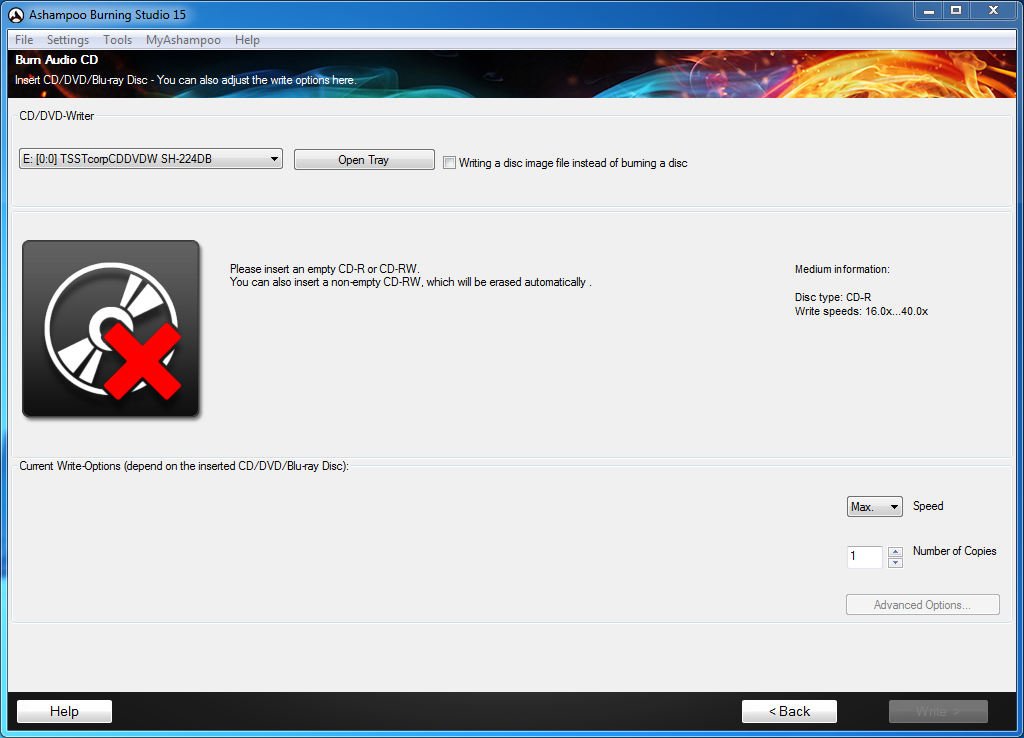Click the Ashampoo logo icon in title bar
Screen dimensions: 1024x738
(16, 14)
